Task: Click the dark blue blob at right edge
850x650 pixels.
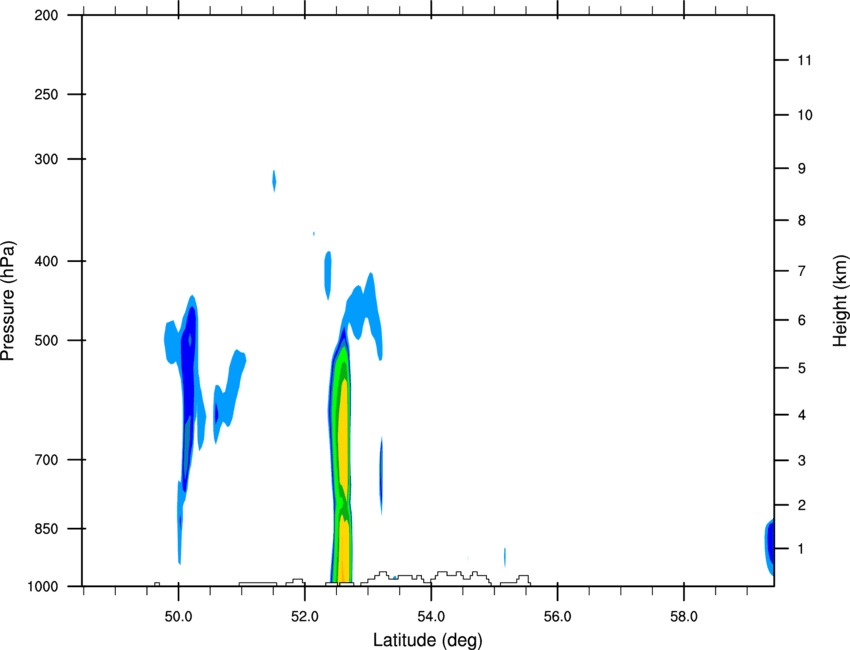Action: [770, 545]
